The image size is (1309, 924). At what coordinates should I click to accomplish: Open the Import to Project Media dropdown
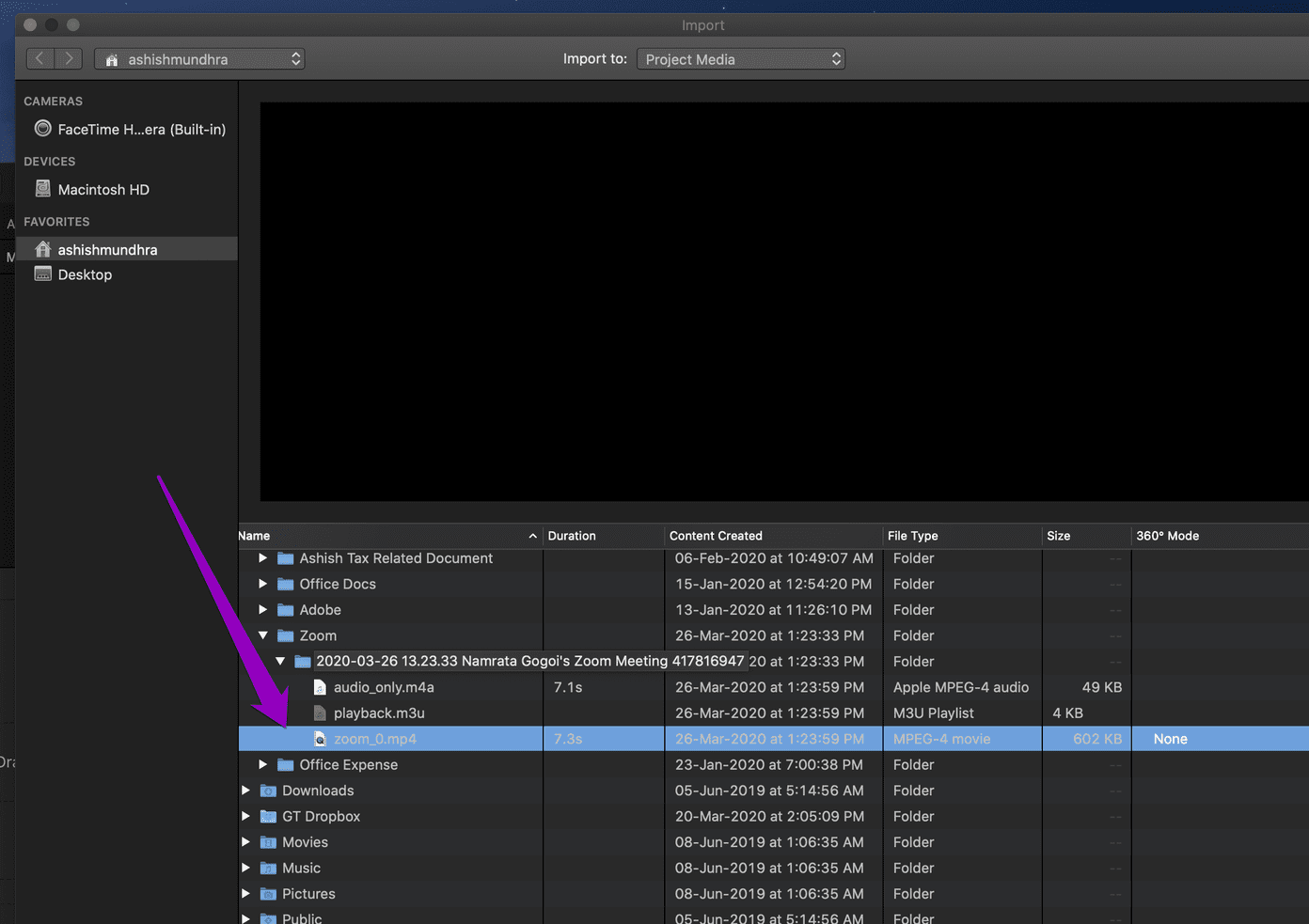[x=741, y=59]
